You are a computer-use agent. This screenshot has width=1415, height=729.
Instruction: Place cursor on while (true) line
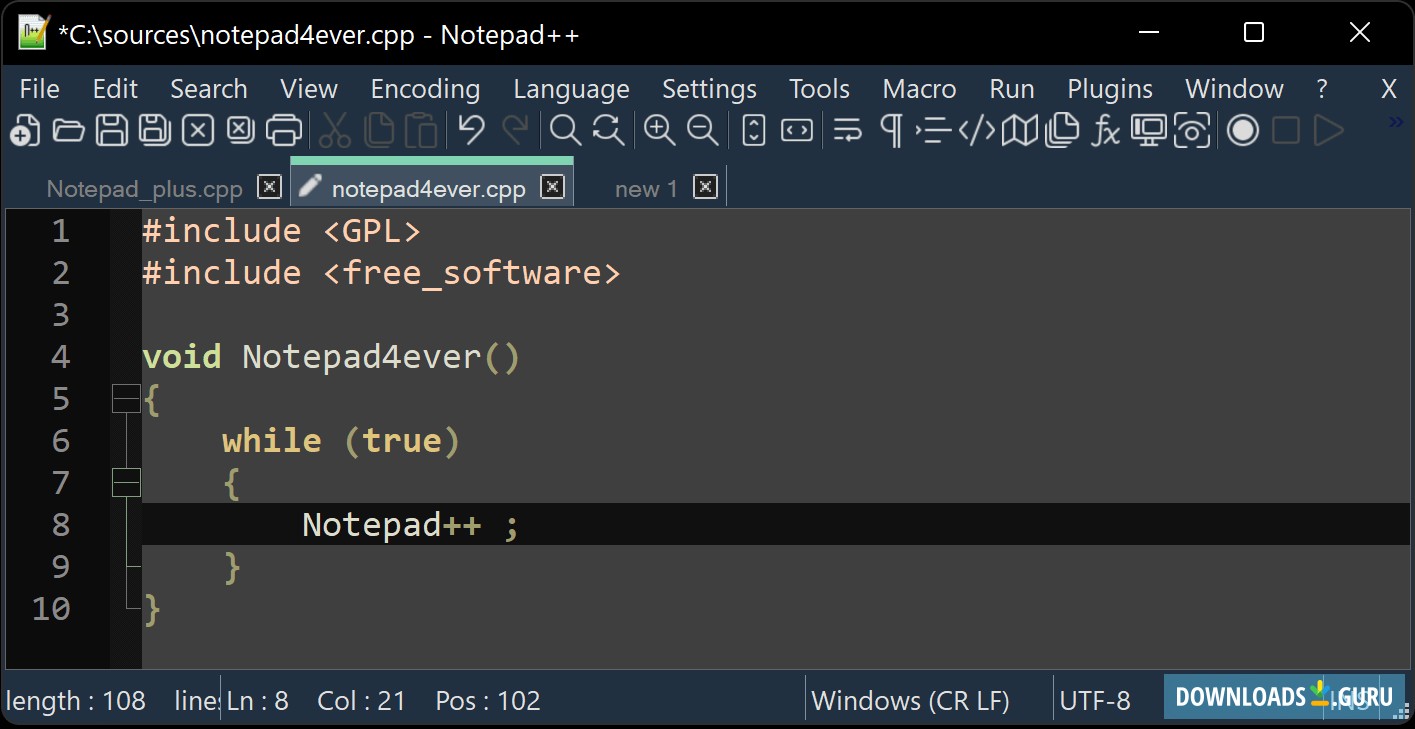tap(341, 441)
